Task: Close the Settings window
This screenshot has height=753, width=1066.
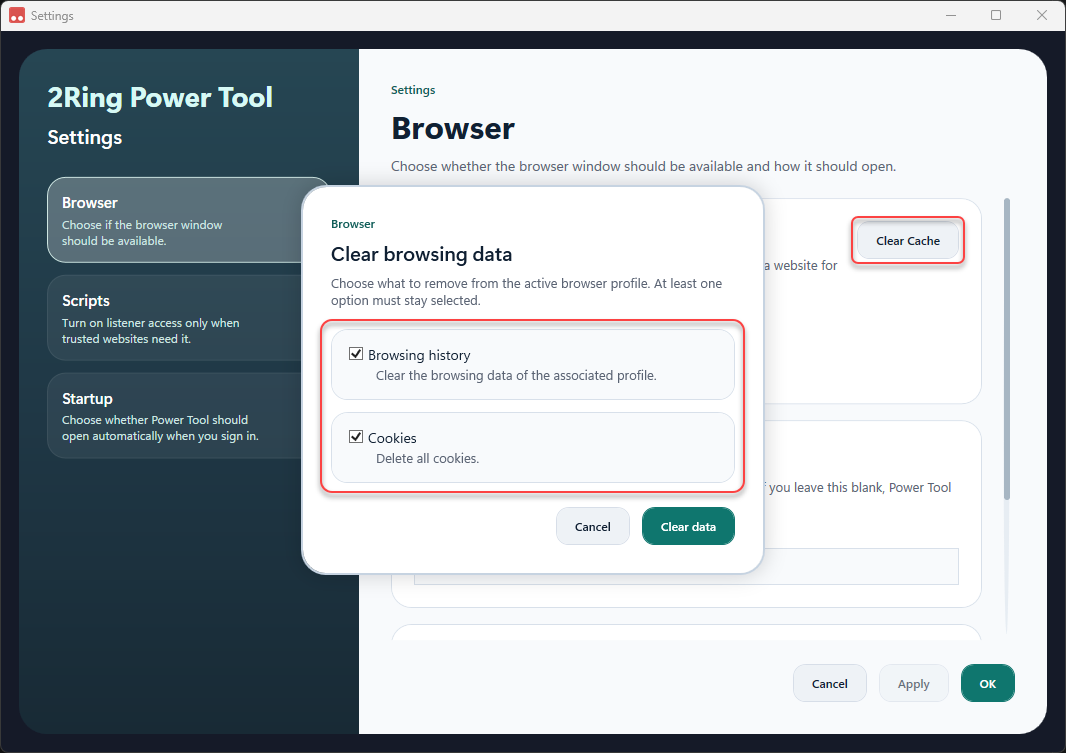Action: tap(1042, 15)
